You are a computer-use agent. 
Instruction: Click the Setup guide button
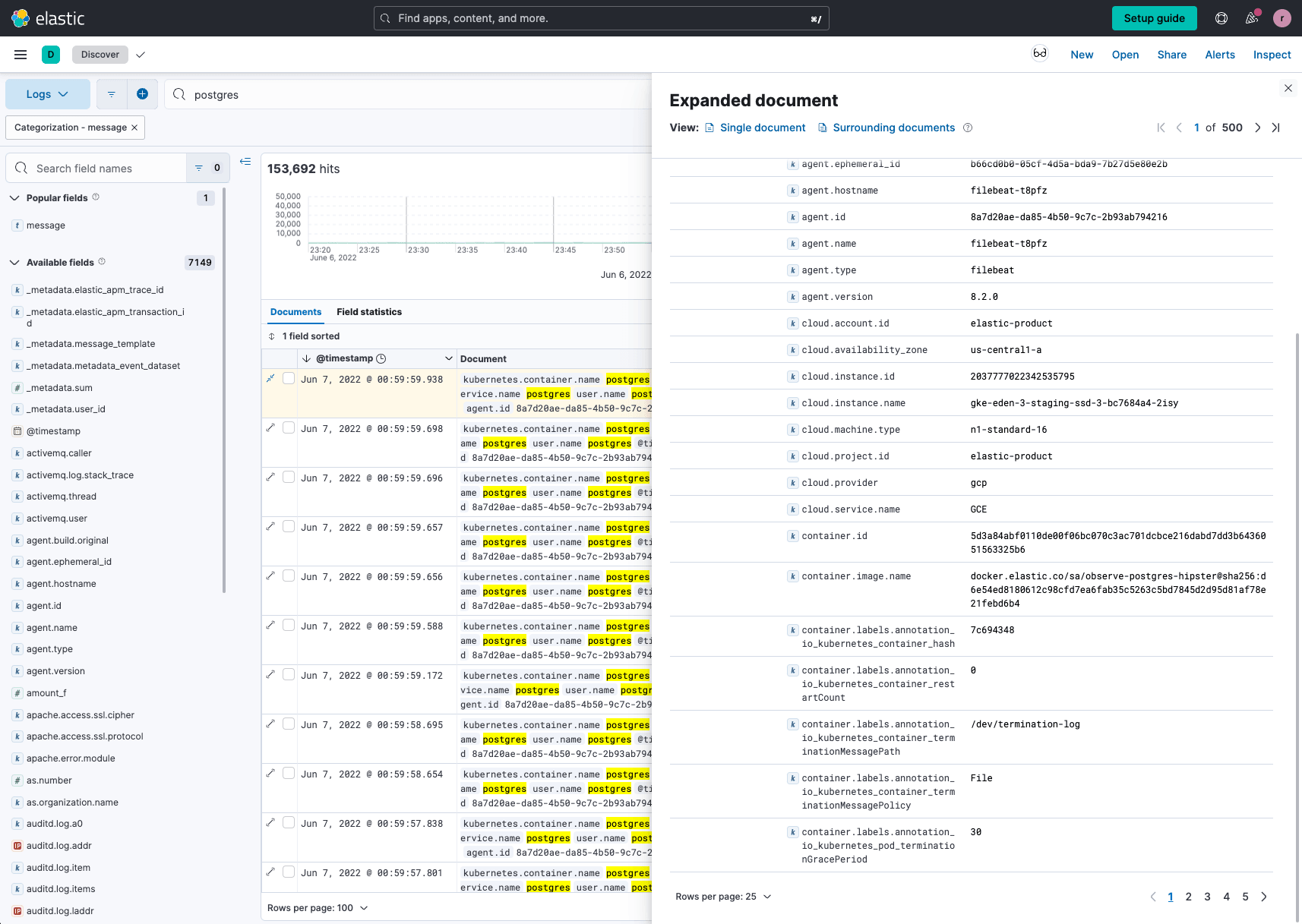click(1154, 18)
